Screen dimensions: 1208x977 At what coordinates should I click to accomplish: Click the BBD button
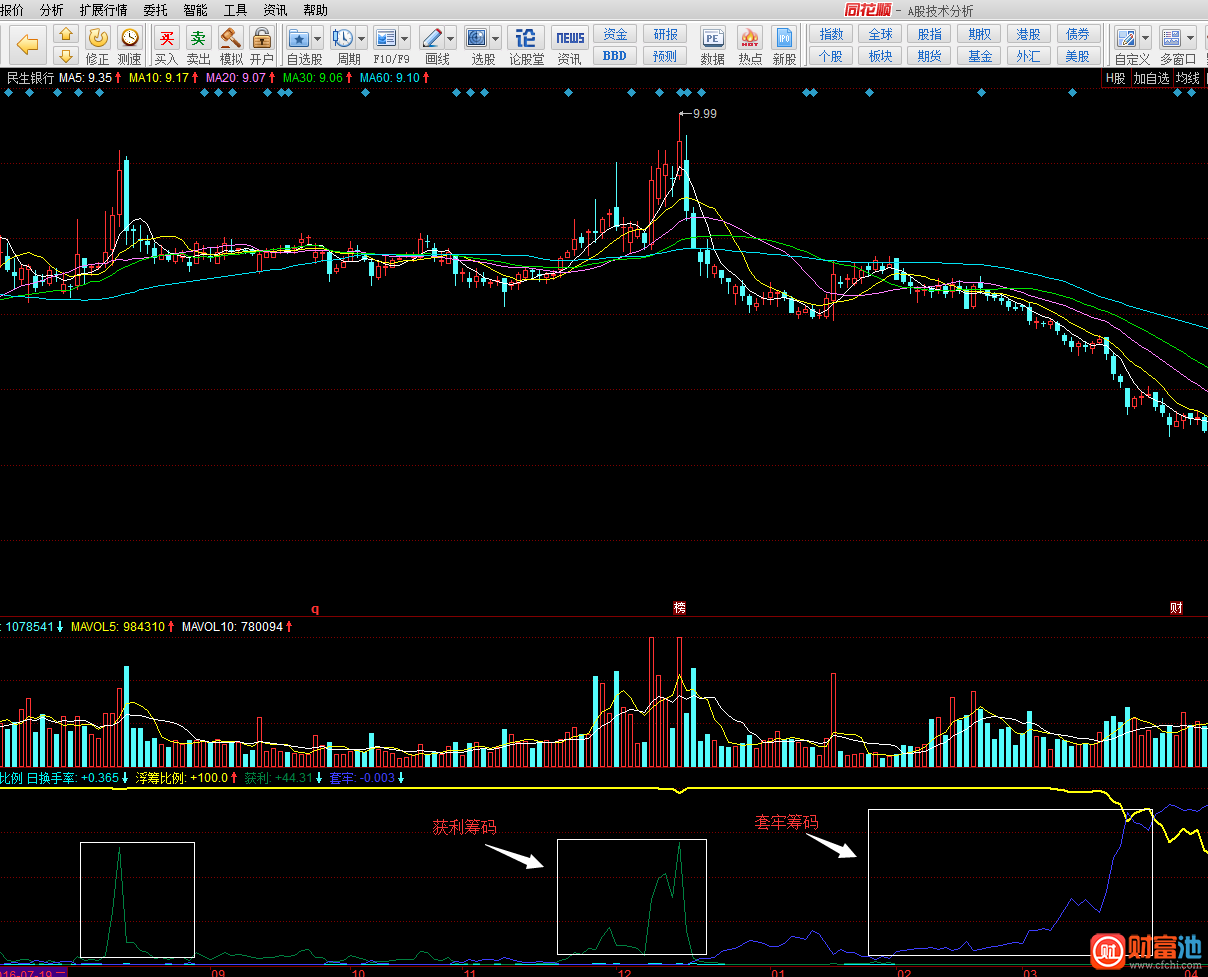(615, 56)
